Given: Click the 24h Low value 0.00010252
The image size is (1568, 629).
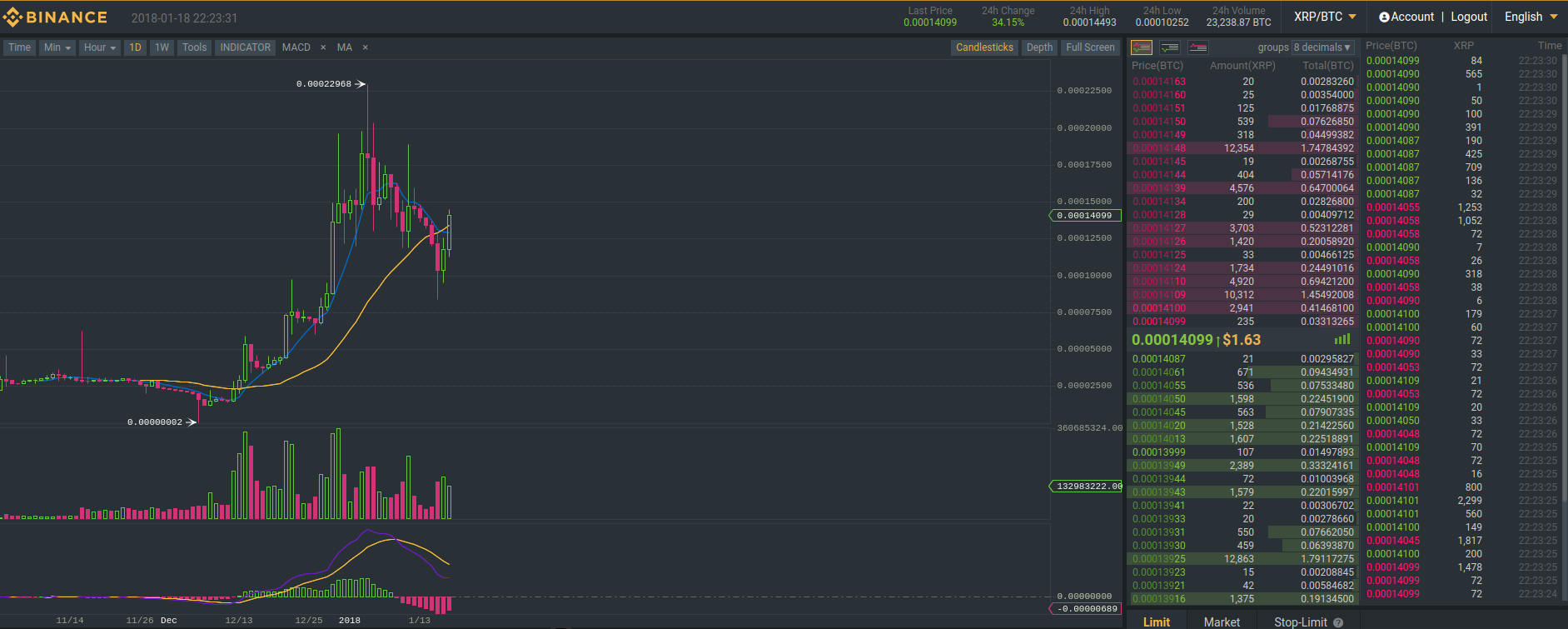Looking at the screenshot, I should [1162, 22].
